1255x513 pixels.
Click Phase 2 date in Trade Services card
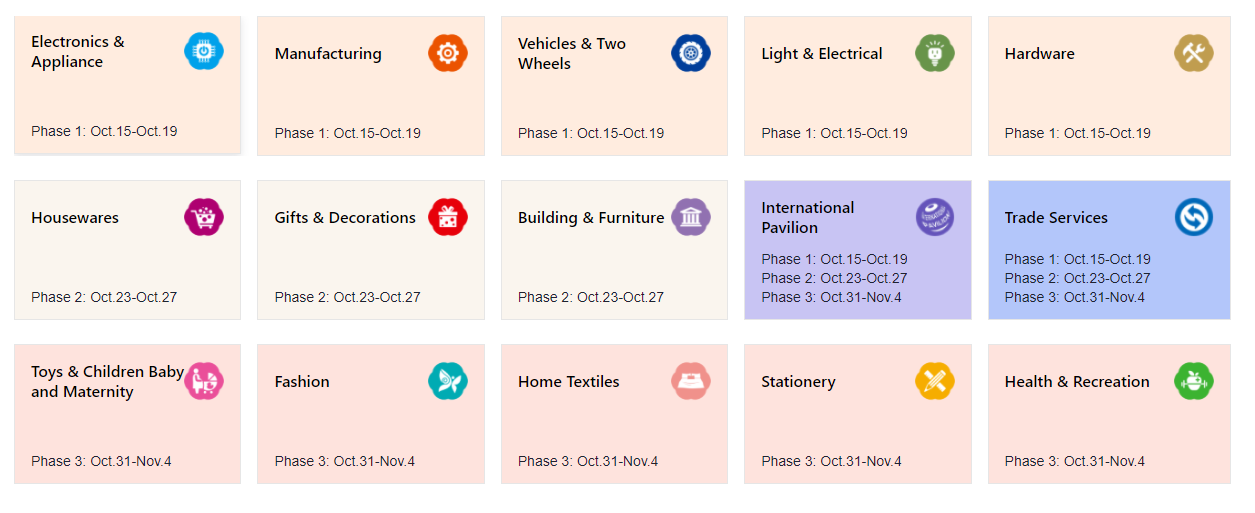1077,278
